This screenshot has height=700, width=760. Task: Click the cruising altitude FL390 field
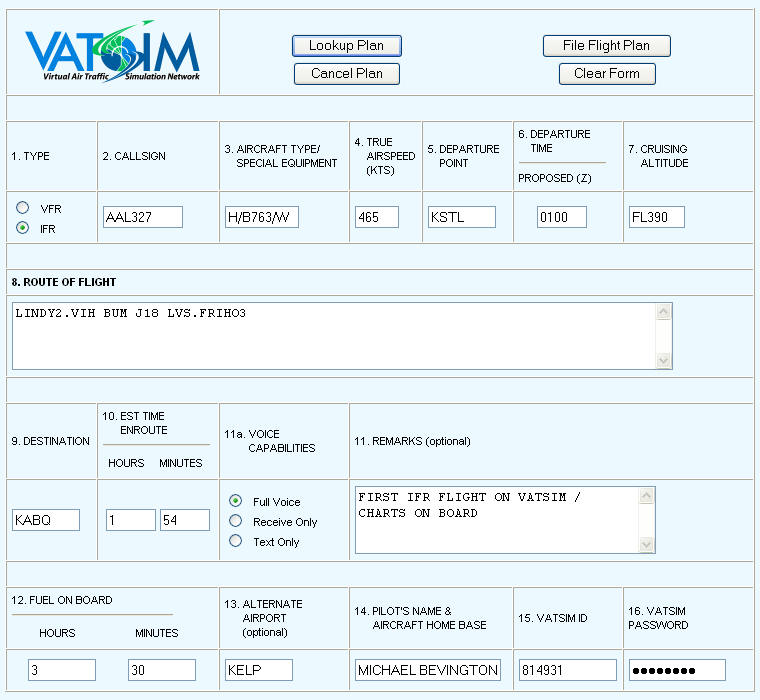tap(656, 217)
